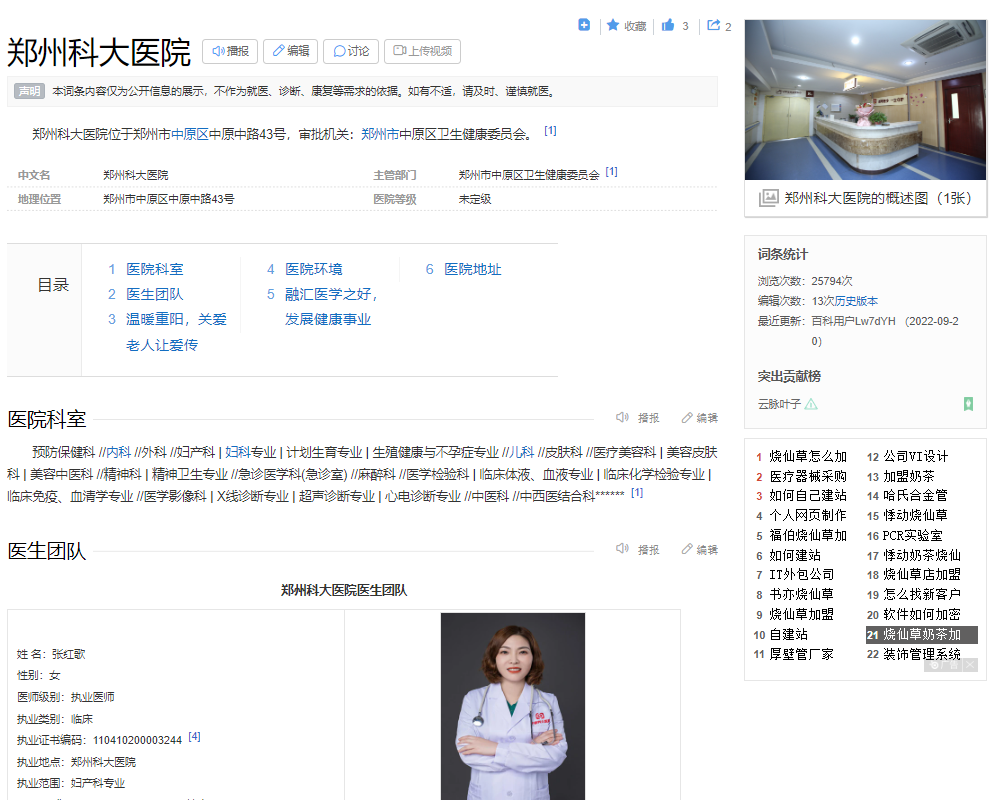Click the star 收藏 favorite icon
The height and width of the screenshot is (800, 998).
pyautogui.click(x=613, y=26)
